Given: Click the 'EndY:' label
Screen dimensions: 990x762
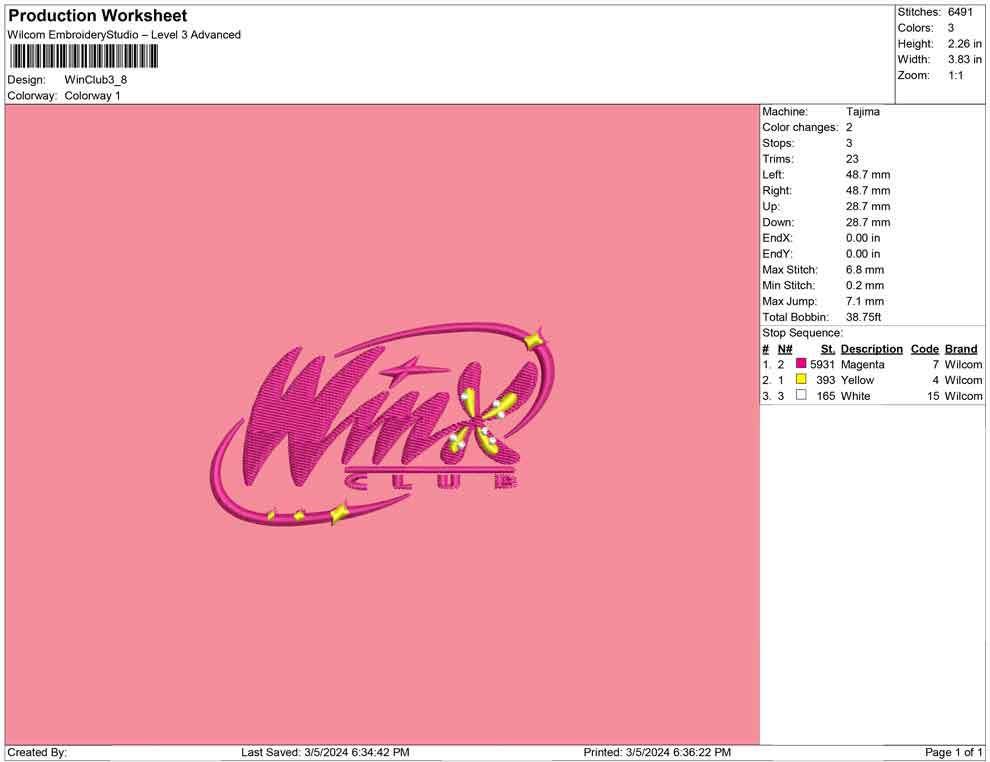Looking at the screenshot, I should point(777,254).
